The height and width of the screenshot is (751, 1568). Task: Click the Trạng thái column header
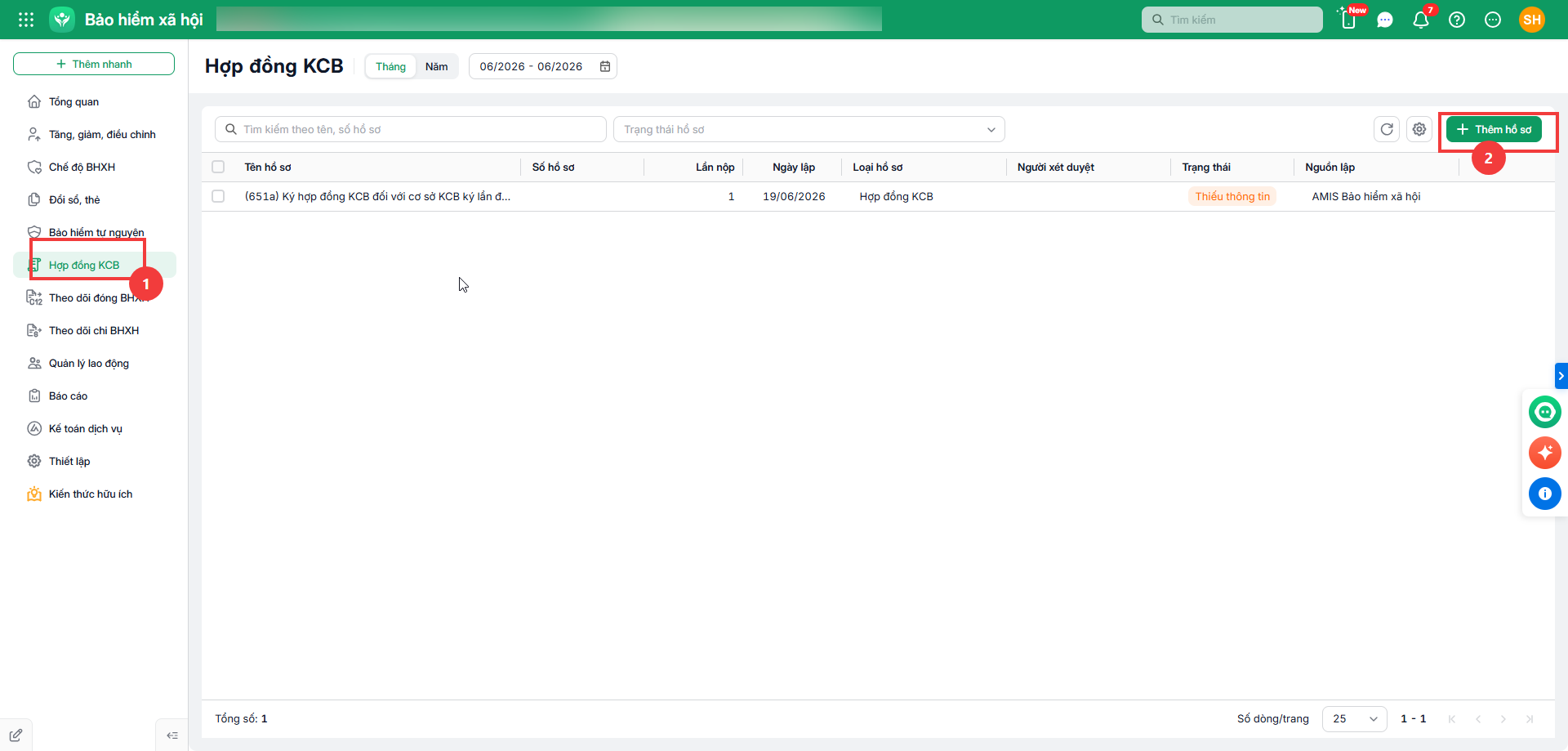(x=1206, y=167)
